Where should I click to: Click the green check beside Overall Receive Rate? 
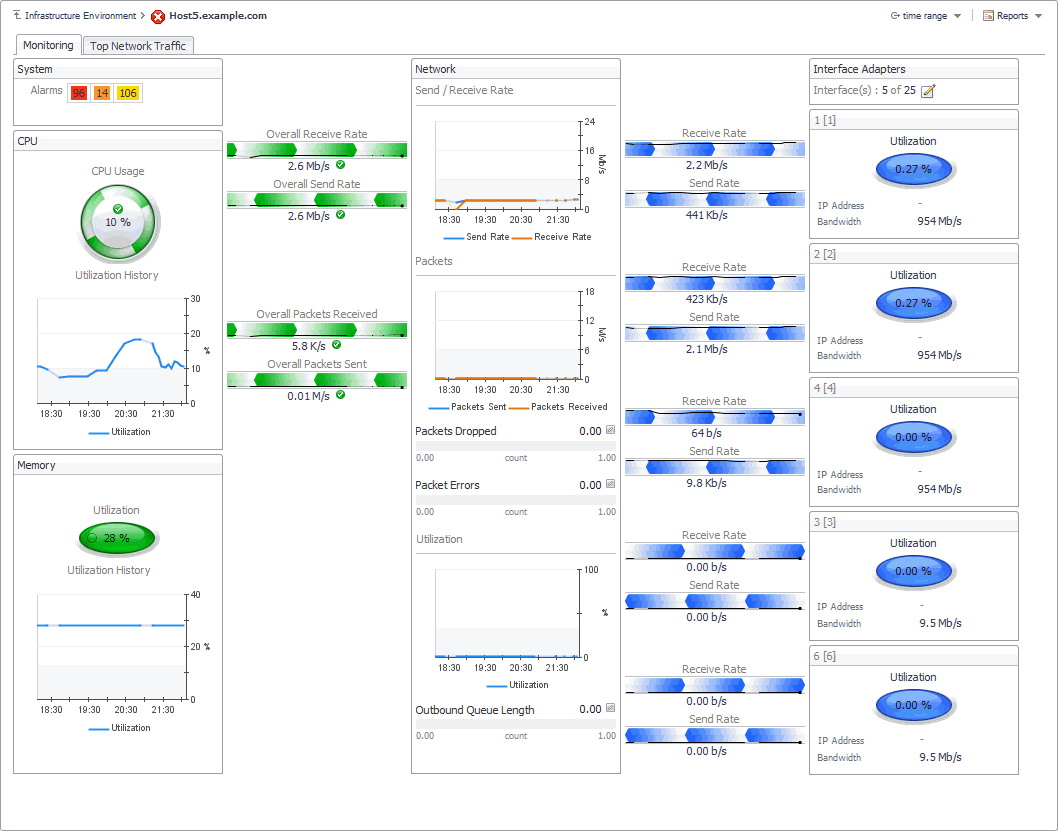click(341, 165)
